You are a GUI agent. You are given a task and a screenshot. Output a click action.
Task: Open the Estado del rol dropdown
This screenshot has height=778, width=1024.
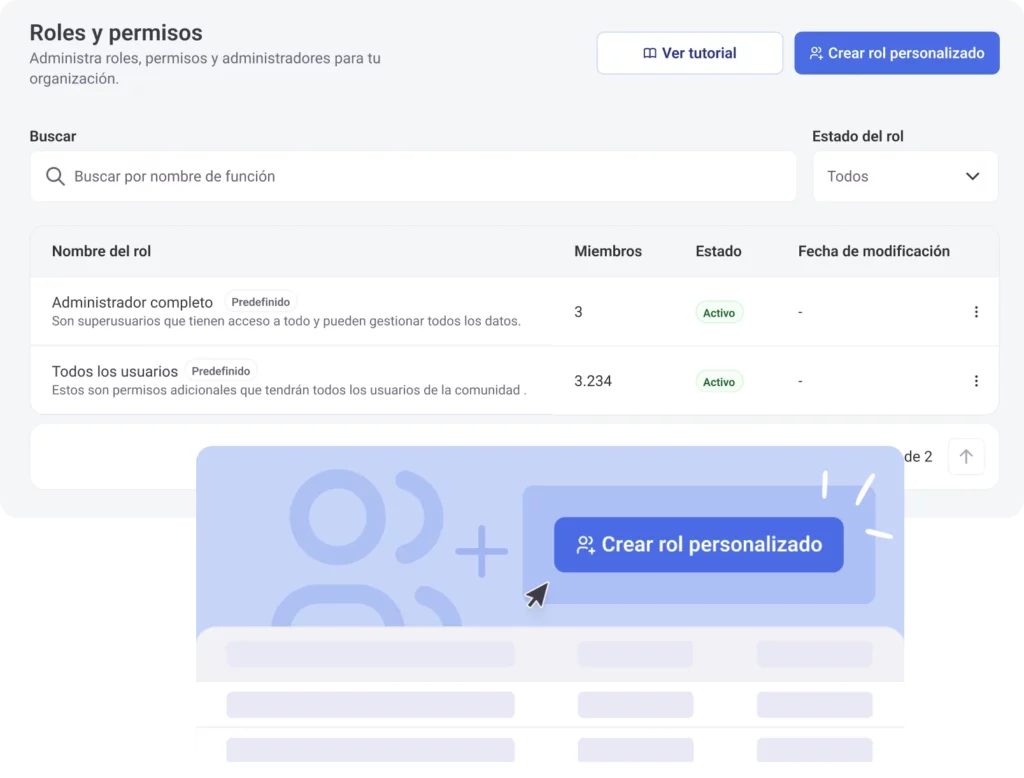tap(904, 176)
